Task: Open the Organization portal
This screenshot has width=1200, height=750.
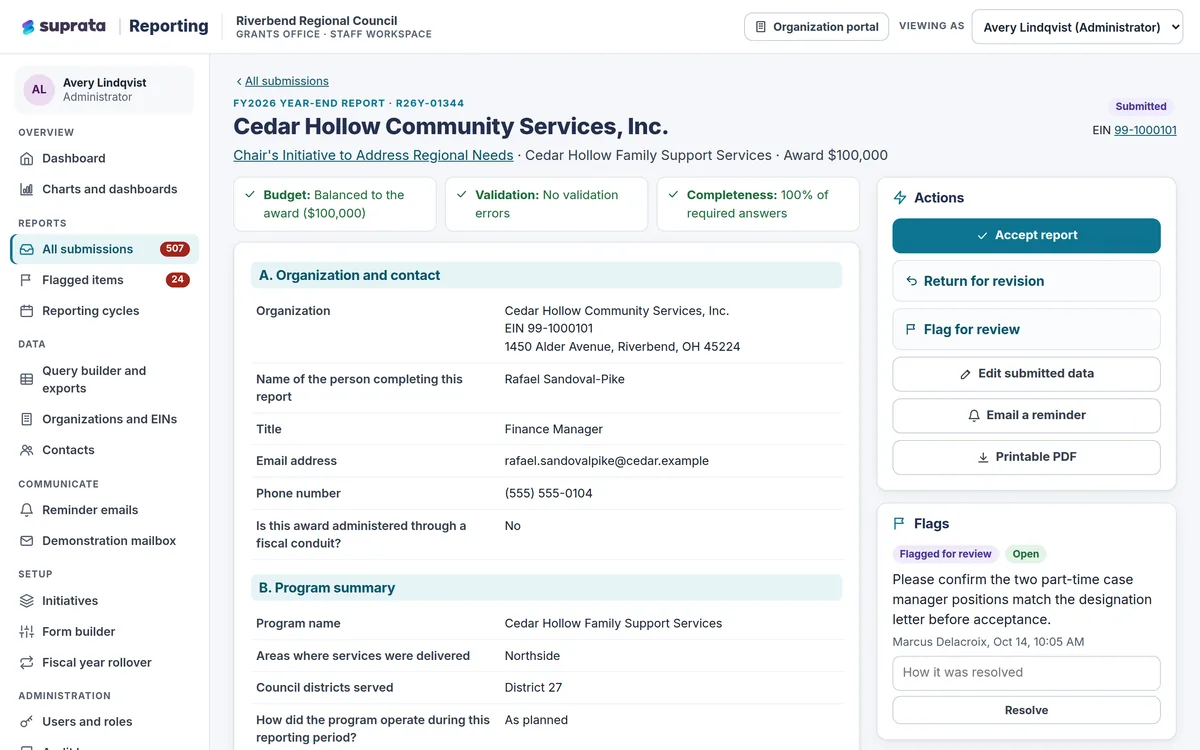Action: (817, 27)
